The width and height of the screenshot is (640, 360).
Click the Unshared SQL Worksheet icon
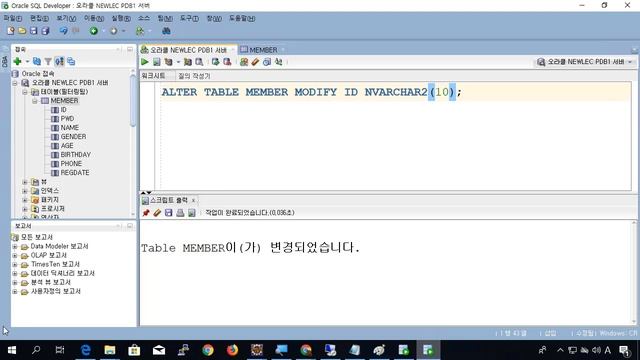click(x=244, y=62)
